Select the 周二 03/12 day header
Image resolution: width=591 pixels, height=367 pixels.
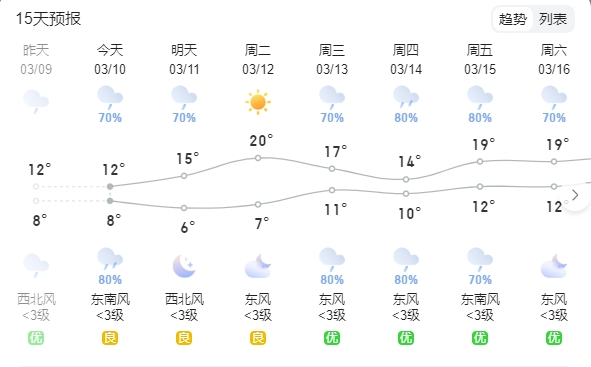258,60
